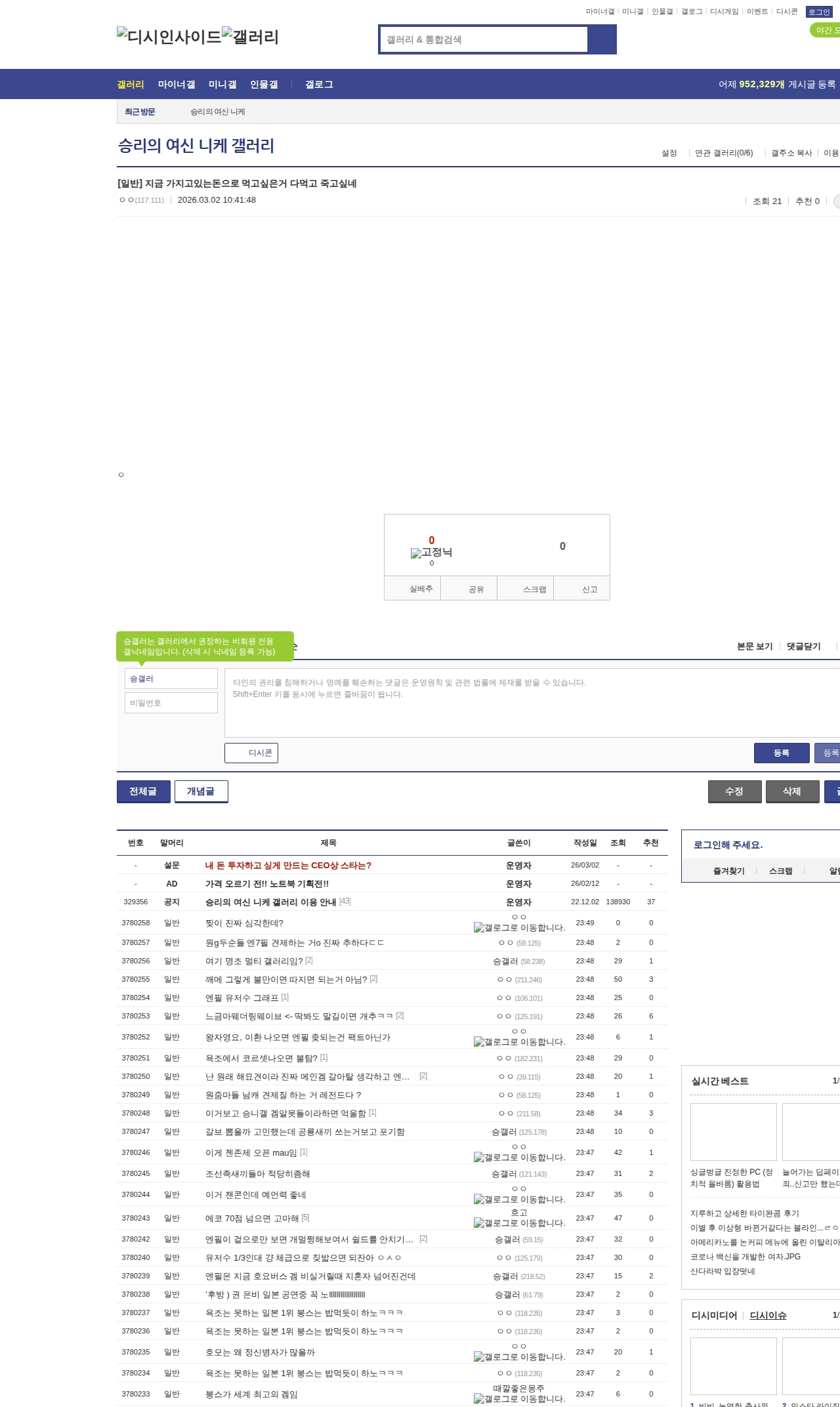Click the first 실시간 베스트 thumbnail
Image resolution: width=840 pixels, height=1407 pixels.
733,1132
